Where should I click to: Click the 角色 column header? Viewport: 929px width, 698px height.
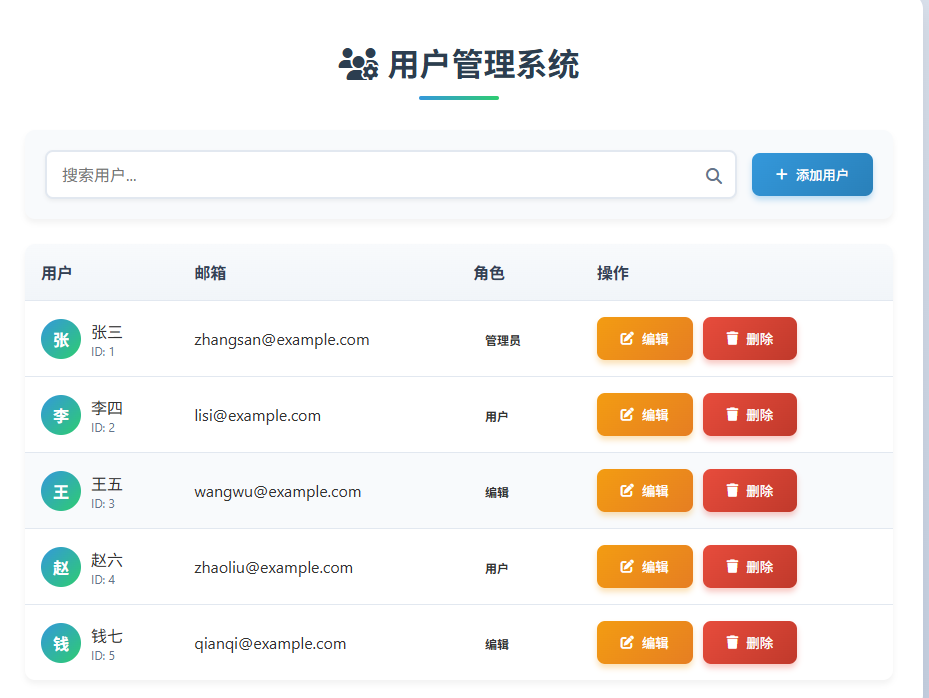[489, 273]
